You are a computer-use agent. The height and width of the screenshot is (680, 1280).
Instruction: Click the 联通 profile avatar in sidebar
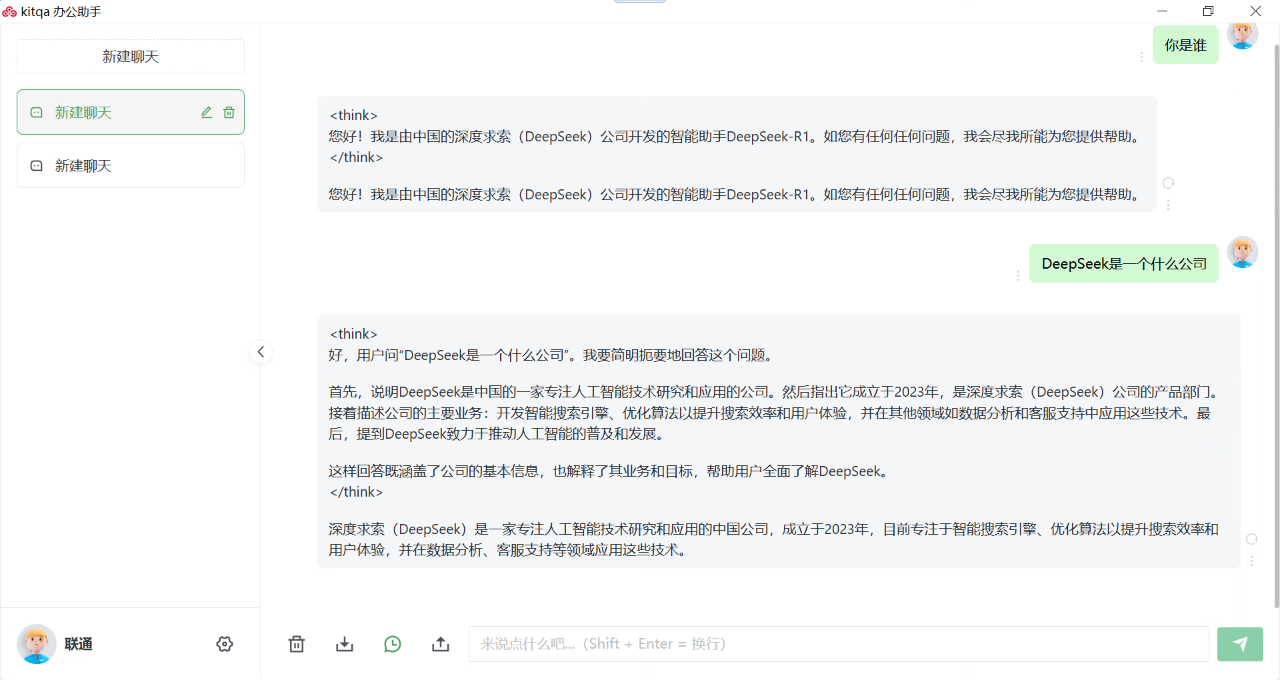[x=37, y=644]
